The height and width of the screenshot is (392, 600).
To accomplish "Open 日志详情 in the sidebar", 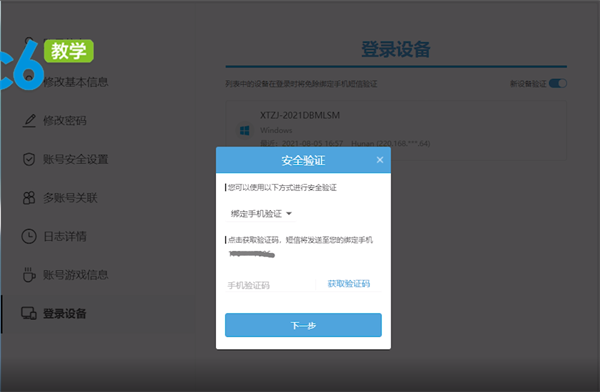I will tap(65, 236).
